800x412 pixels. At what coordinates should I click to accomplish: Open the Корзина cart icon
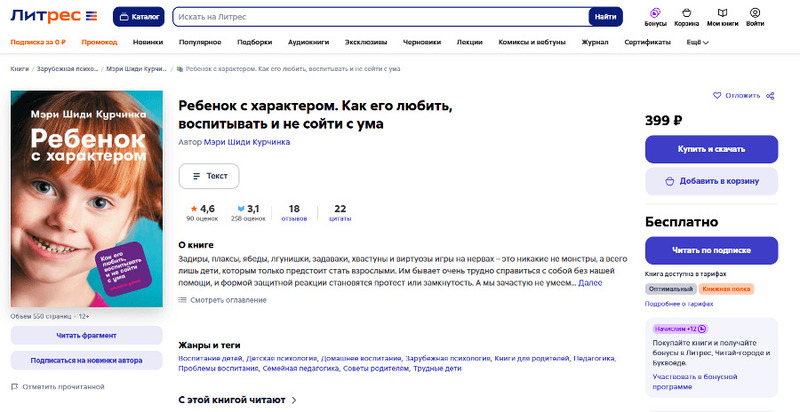[687, 17]
